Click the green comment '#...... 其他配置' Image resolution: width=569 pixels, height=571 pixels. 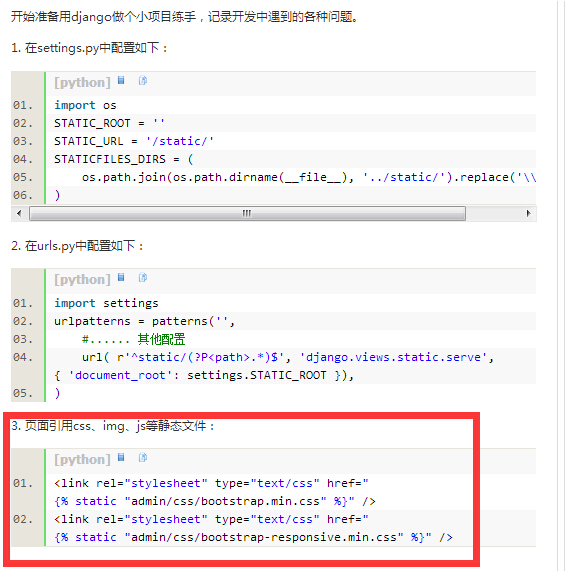pyautogui.click(x=133, y=339)
